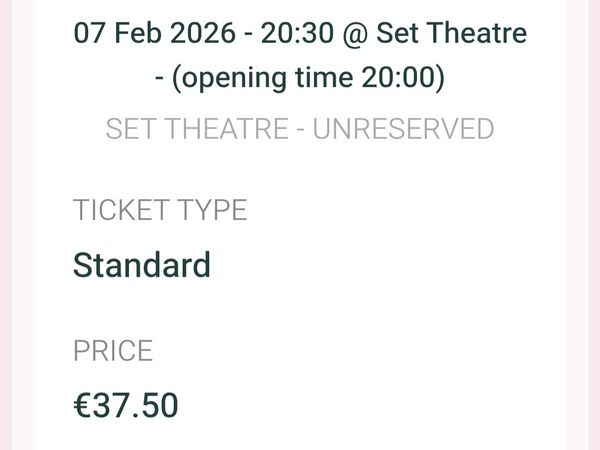This screenshot has height=450, width=600.
Task: Click the SET THEATRE - UNRESERVED subtitle
Action: click(x=300, y=129)
